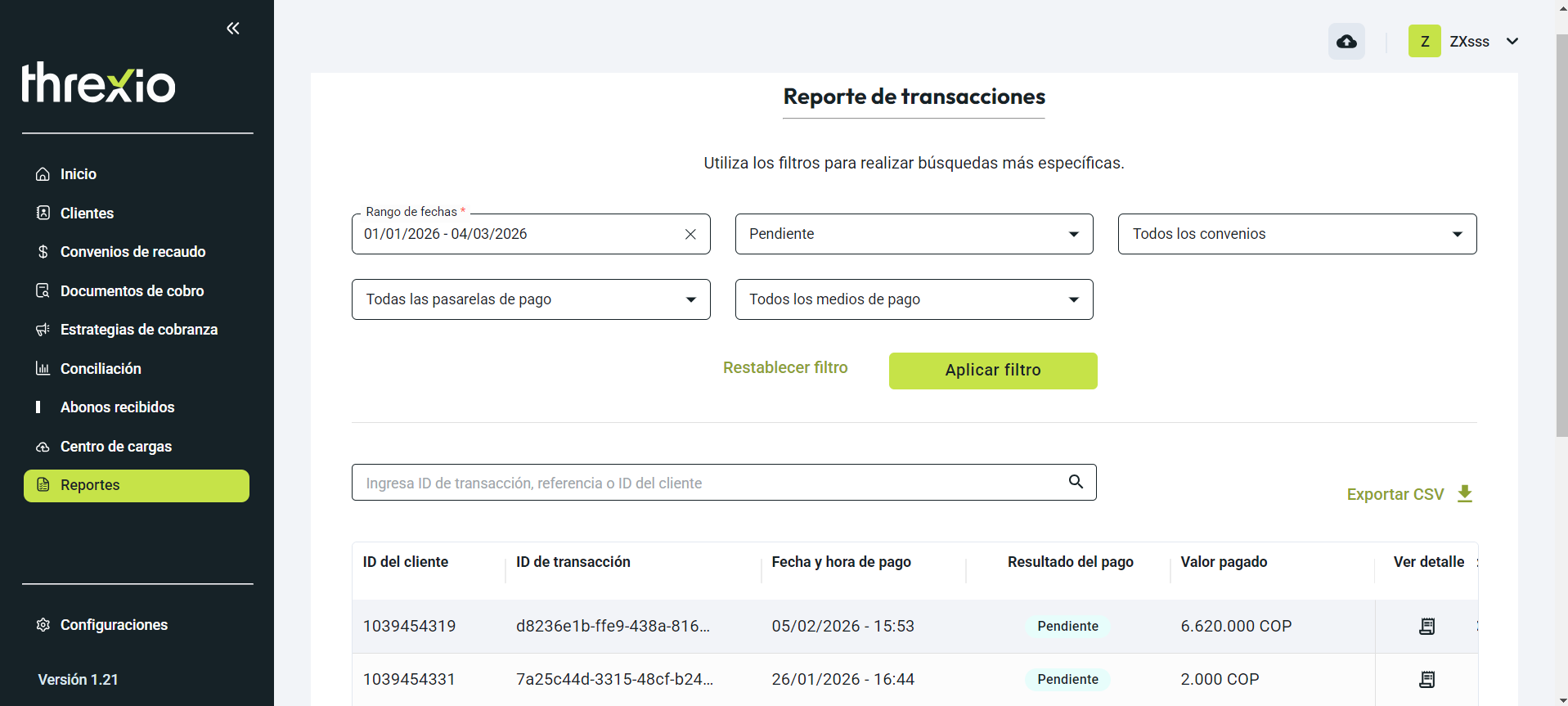Open Todos los medios de pago dropdown

(x=914, y=299)
